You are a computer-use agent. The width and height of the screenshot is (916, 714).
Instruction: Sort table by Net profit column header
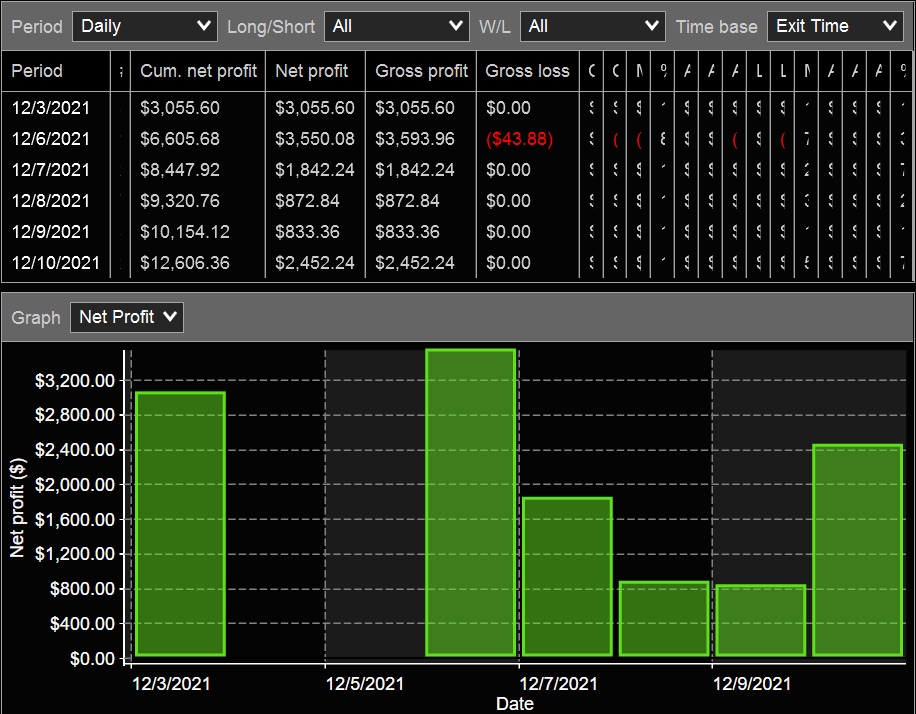[312, 71]
